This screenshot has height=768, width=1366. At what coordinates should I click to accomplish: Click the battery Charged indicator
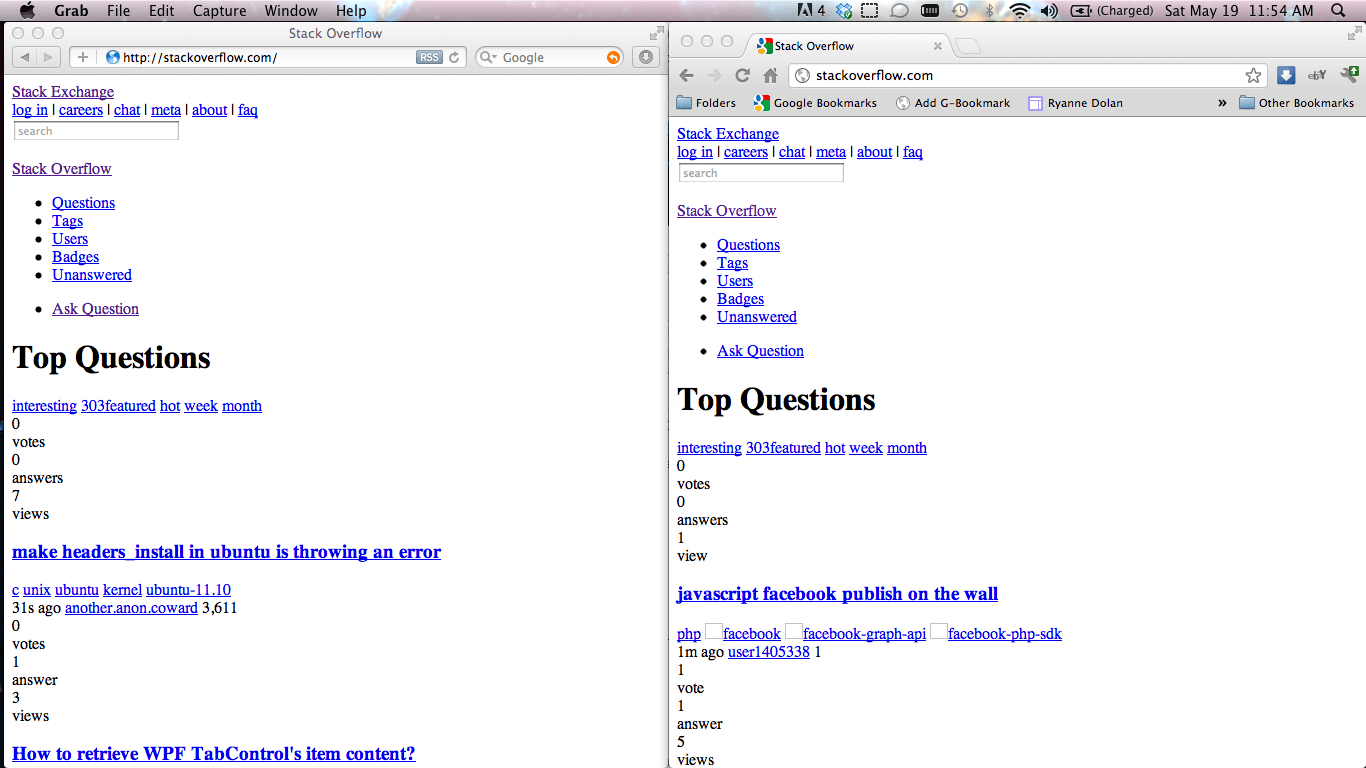pyautogui.click(x=1111, y=11)
